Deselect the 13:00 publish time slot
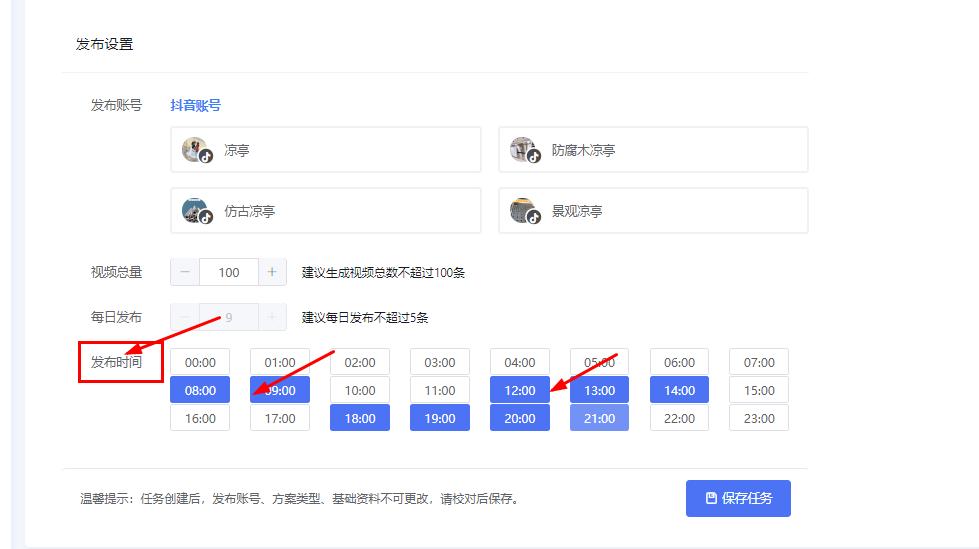Screen dimensions: 979x549 (x=599, y=390)
